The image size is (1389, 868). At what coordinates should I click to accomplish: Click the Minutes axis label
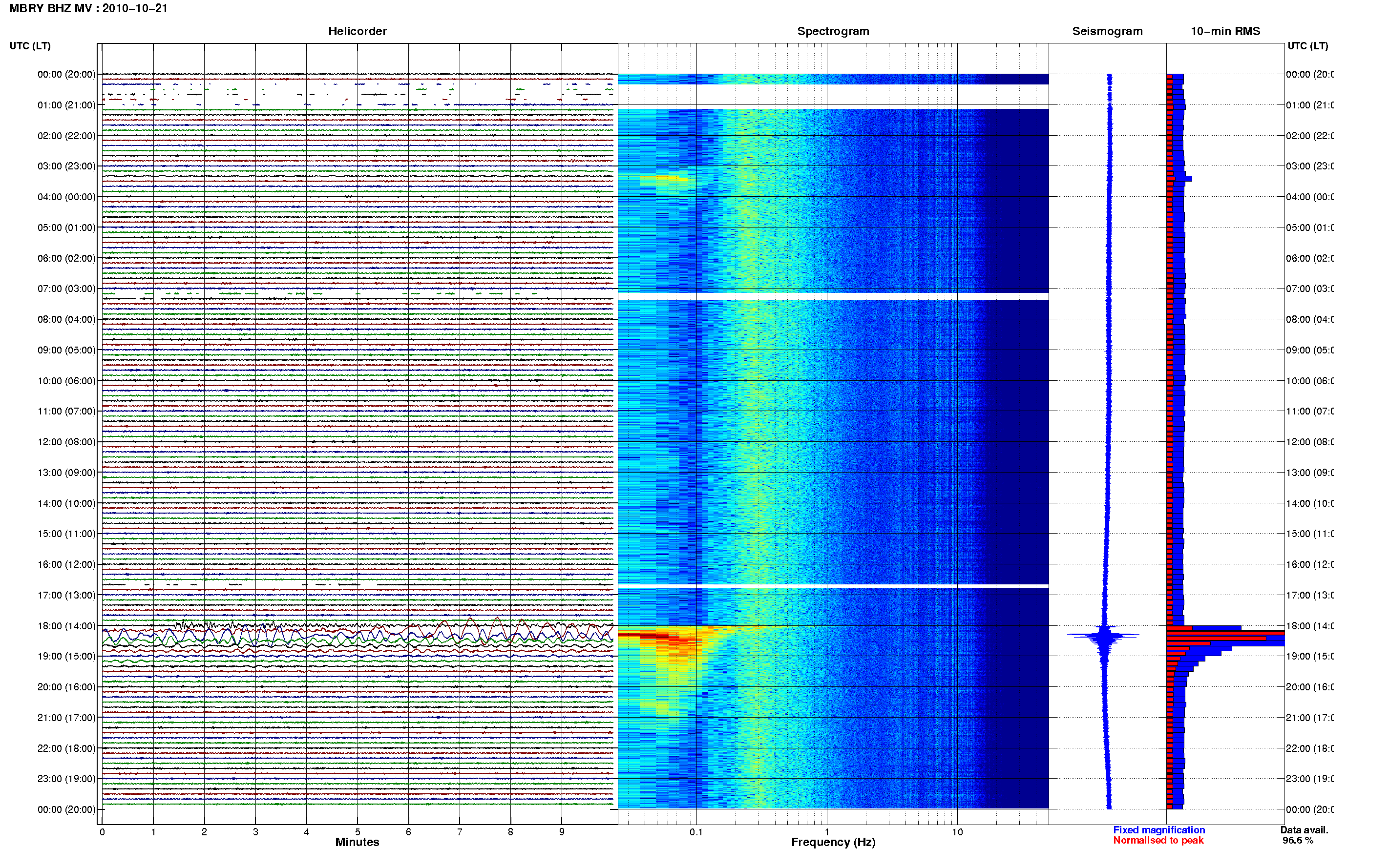tap(357, 842)
